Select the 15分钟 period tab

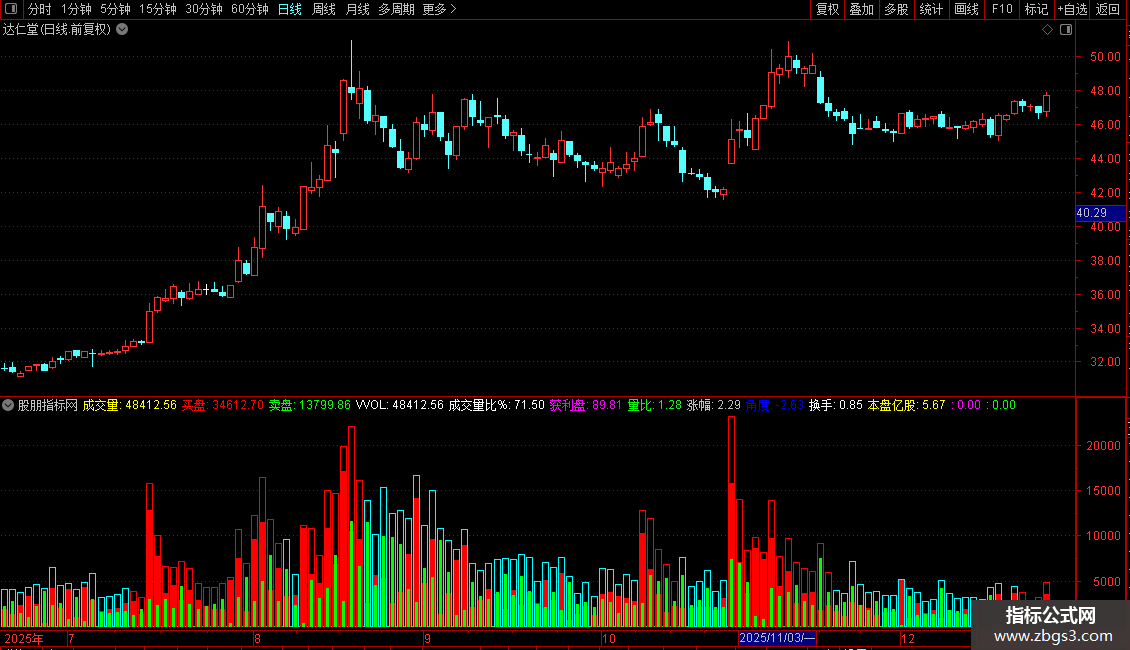(158, 9)
